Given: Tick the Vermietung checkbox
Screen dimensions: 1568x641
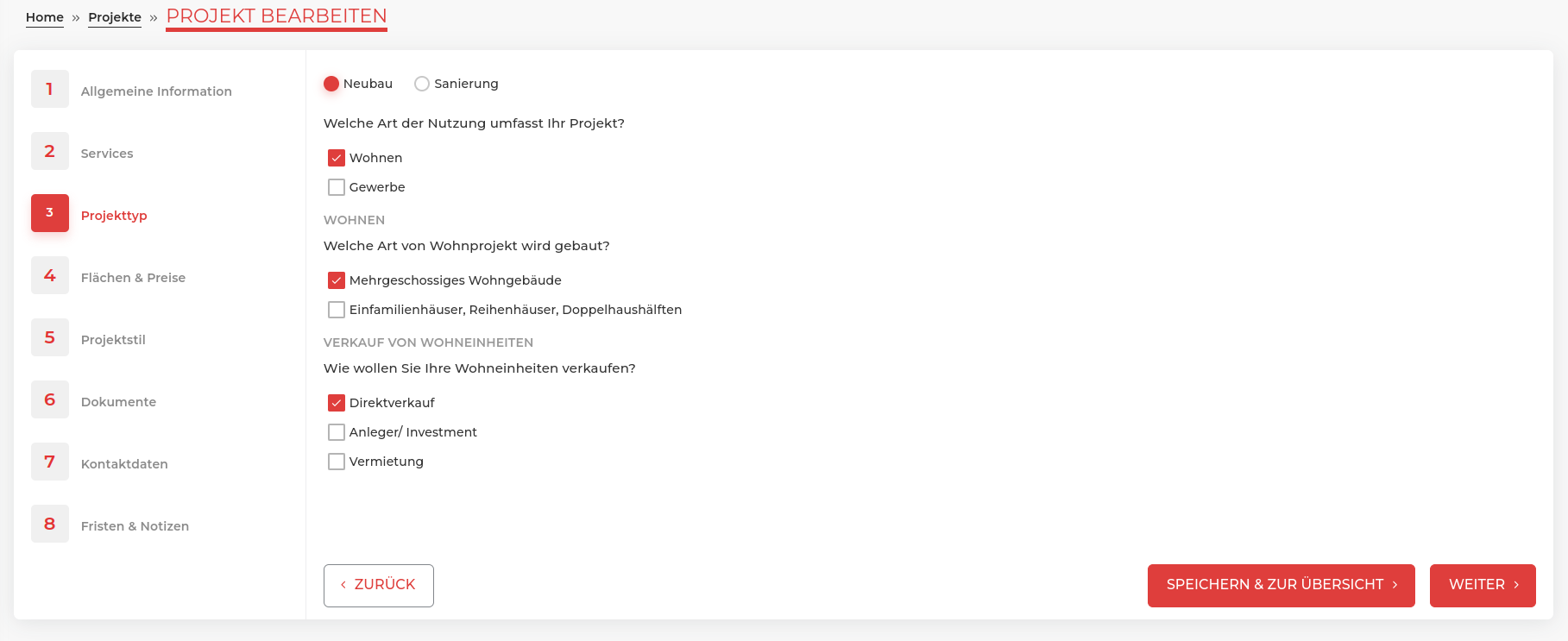Looking at the screenshot, I should tap(337, 462).
